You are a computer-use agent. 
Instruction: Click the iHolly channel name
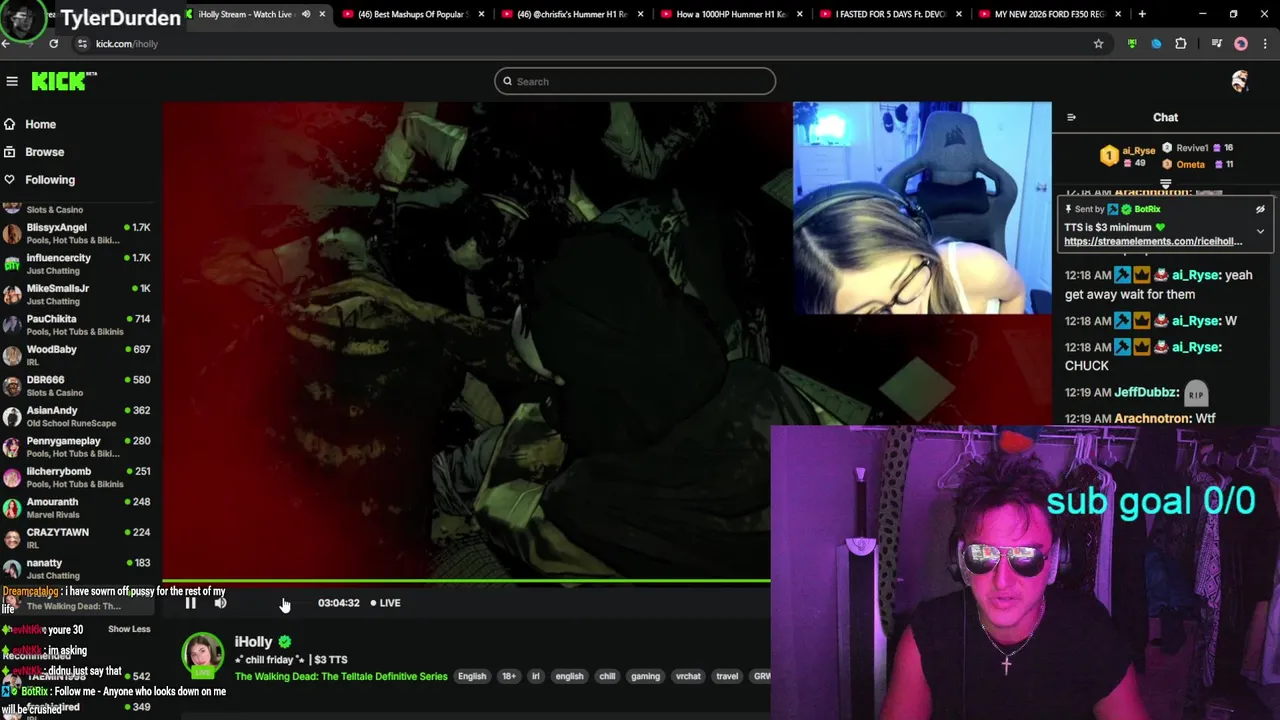[x=253, y=642]
